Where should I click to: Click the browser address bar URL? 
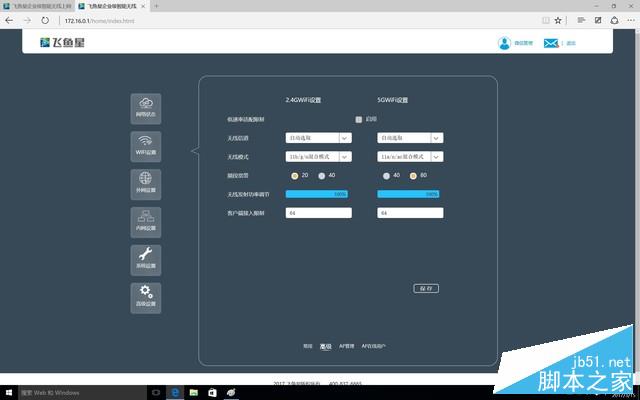[x=99, y=21]
